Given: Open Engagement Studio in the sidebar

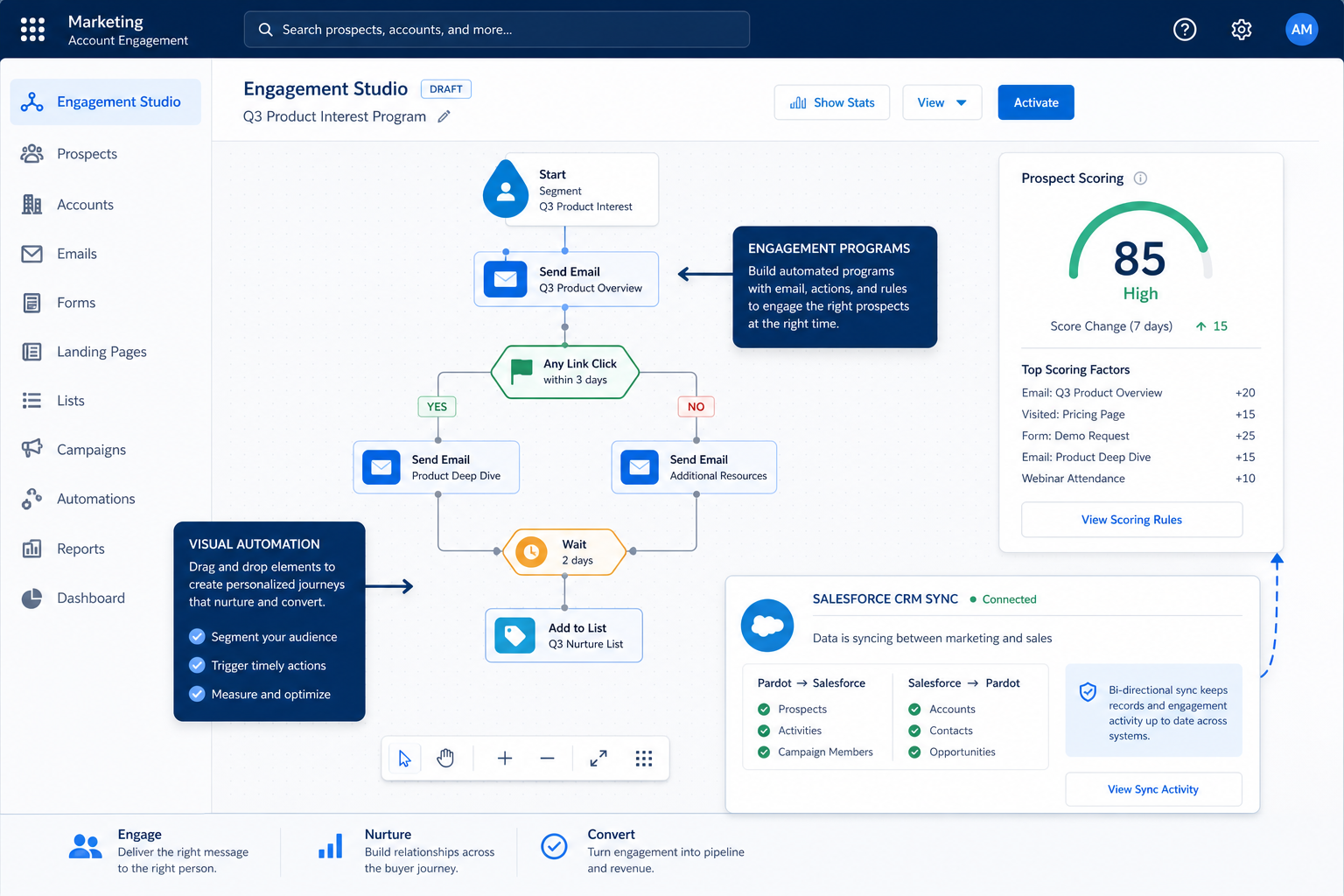Looking at the screenshot, I should click(105, 101).
